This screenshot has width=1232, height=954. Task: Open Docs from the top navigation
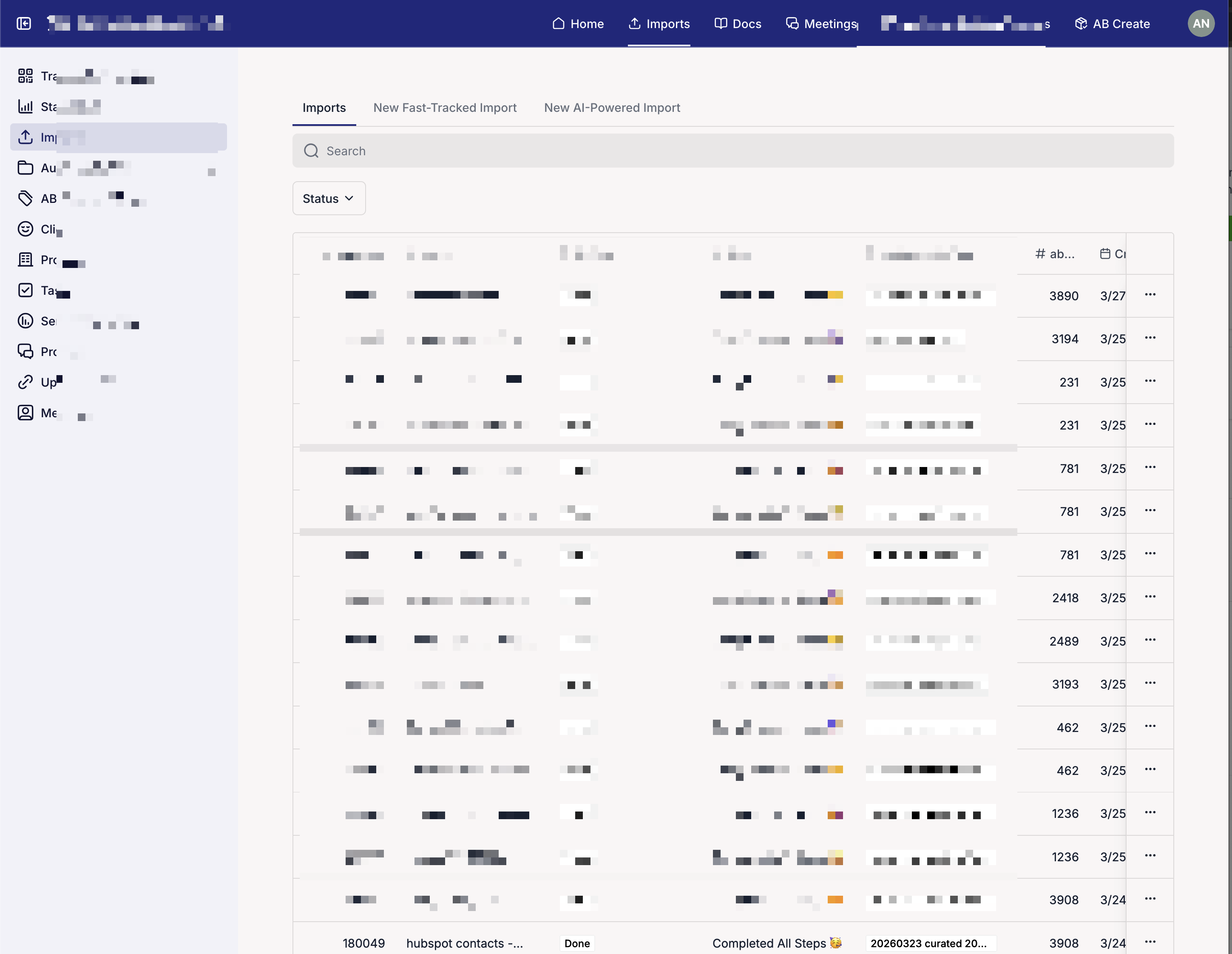pyautogui.click(x=738, y=23)
